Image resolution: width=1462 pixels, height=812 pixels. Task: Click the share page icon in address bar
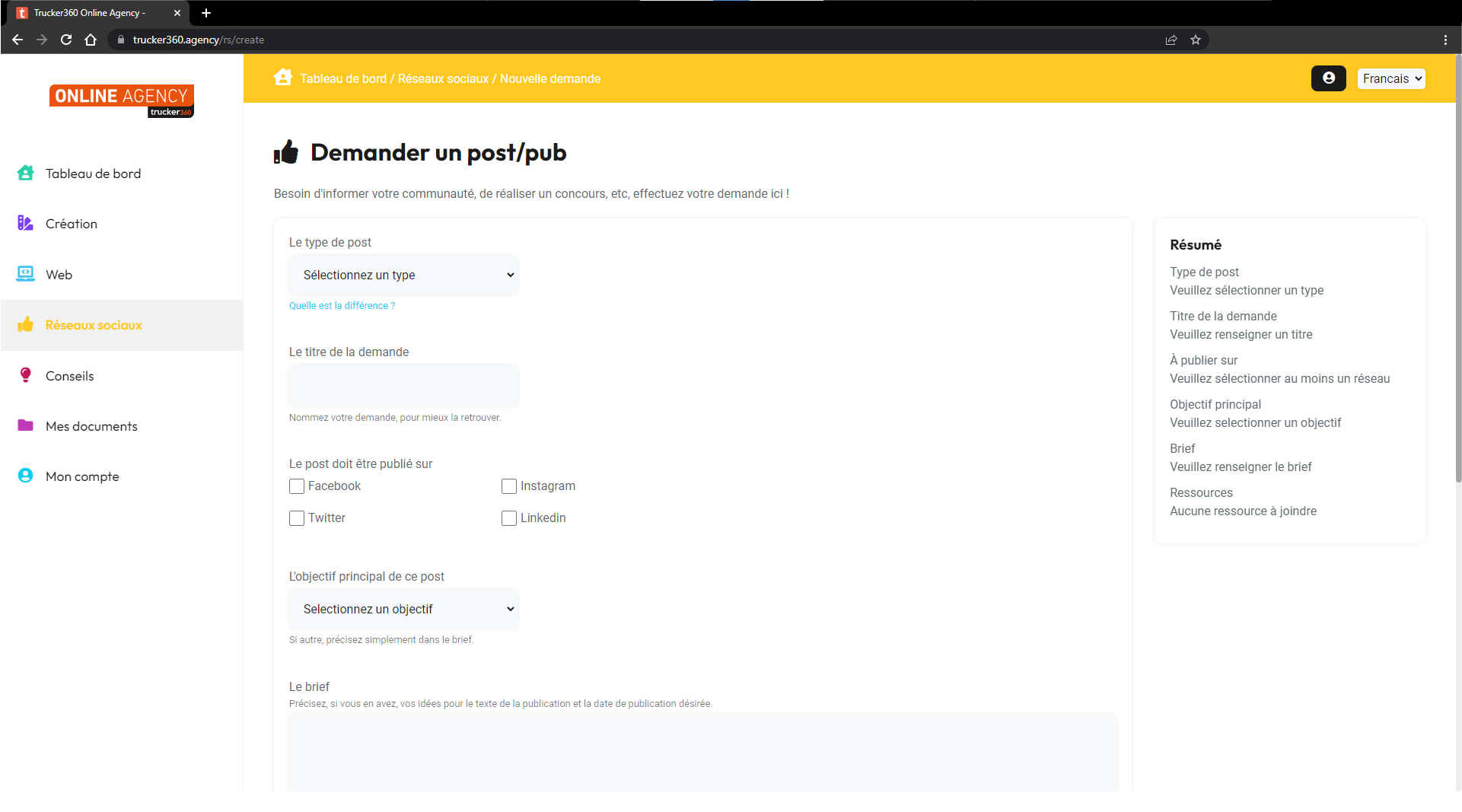1171,40
